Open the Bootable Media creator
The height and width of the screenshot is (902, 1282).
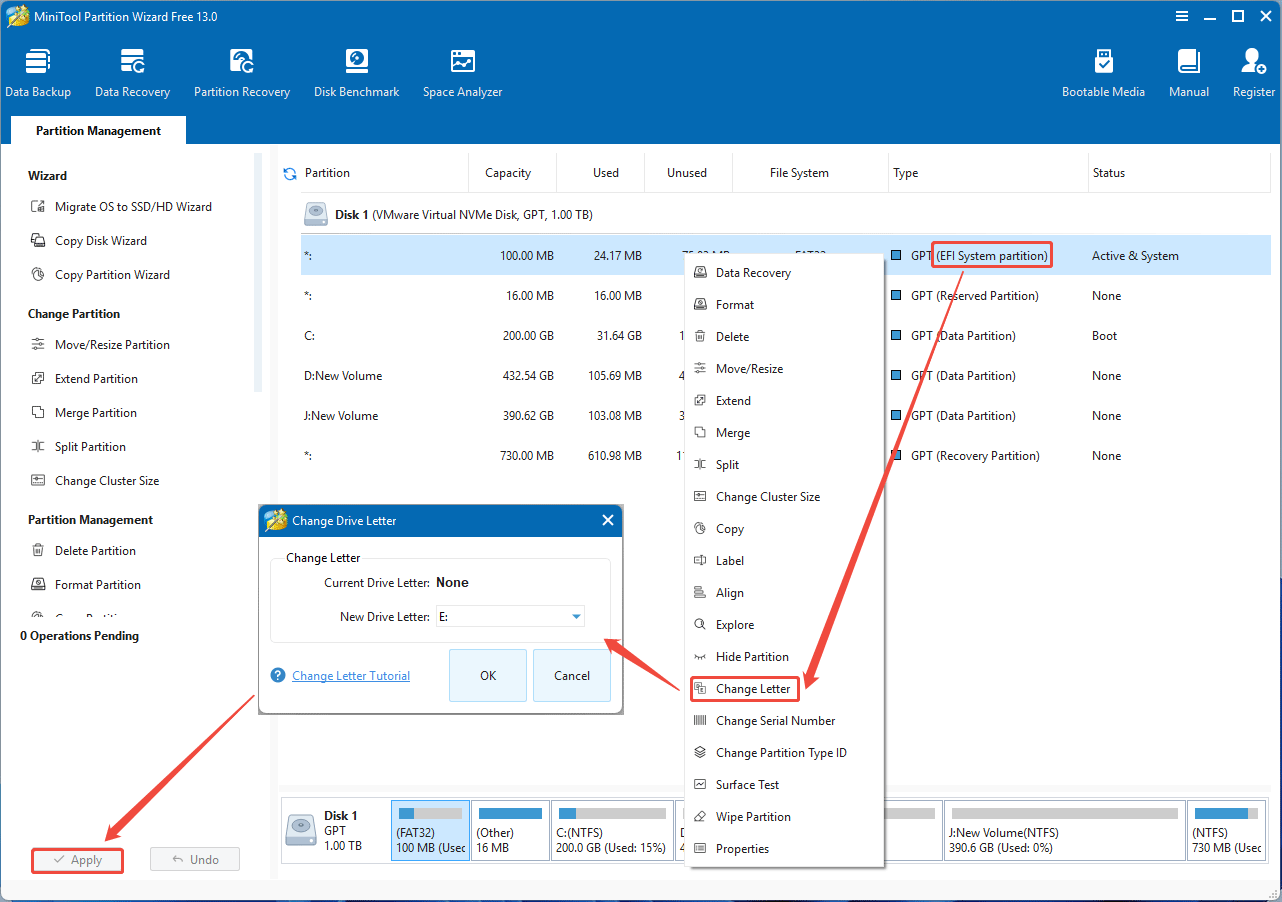click(x=1103, y=70)
